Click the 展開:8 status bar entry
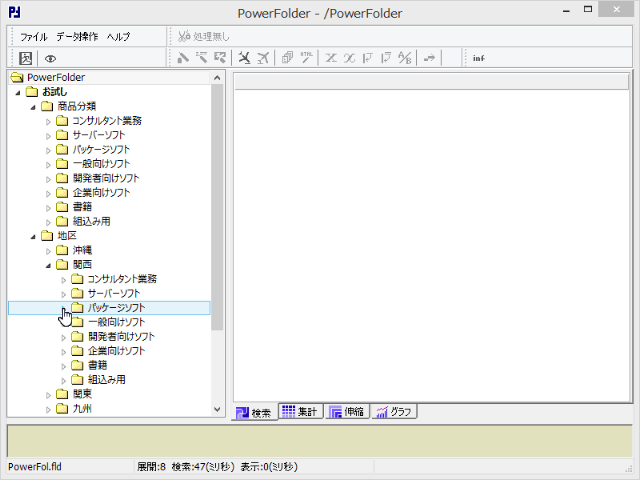Viewport: 640px width, 480px height. point(151,467)
